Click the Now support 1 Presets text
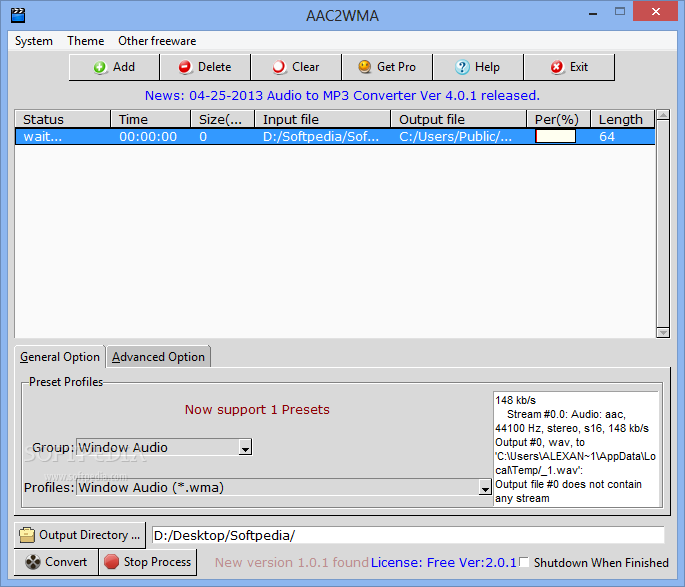Image resolution: width=685 pixels, height=587 pixels. pos(257,410)
